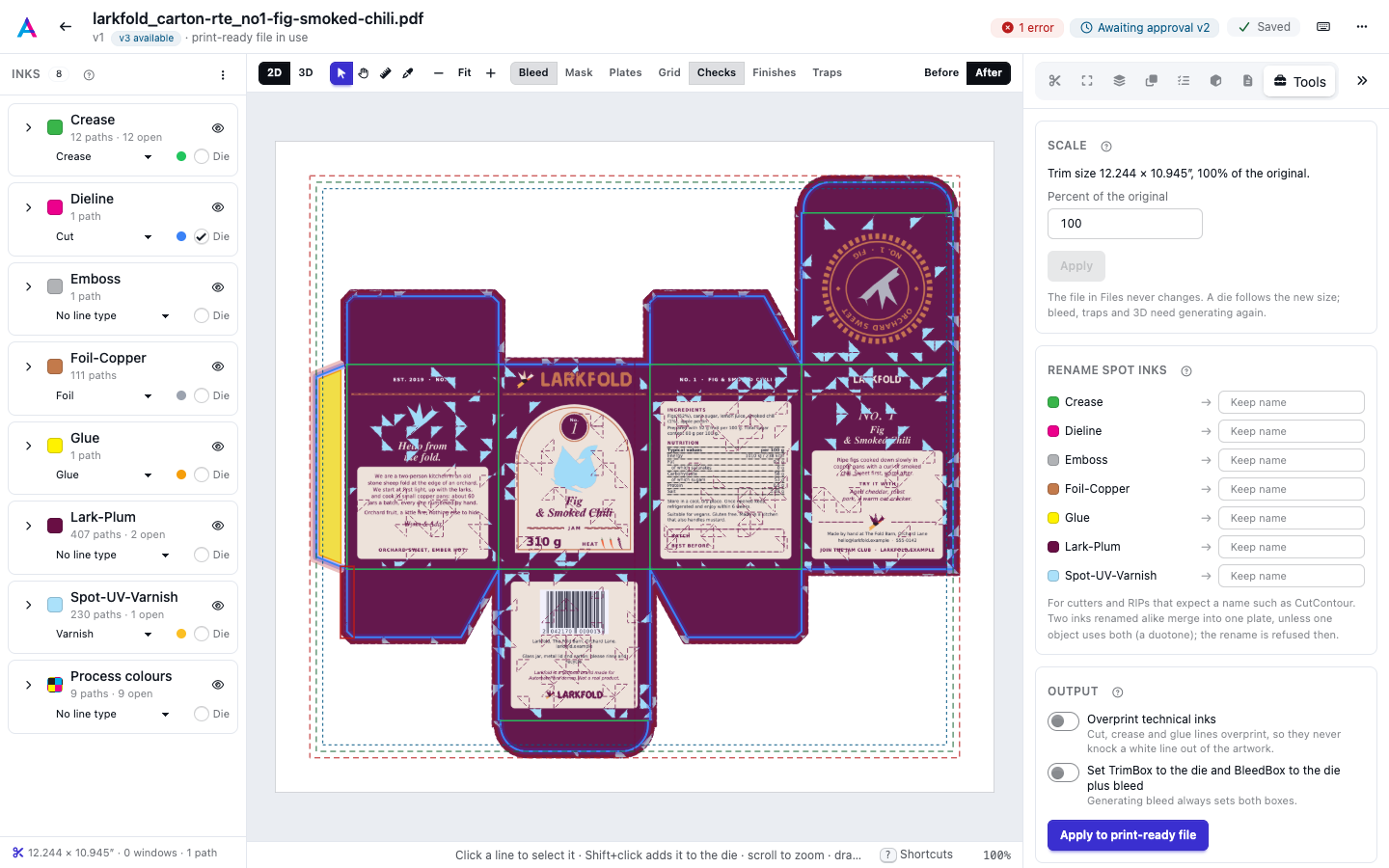The image size is (1389, 868).
Task: Open the frame corners panel icon
Action: pos(1087,81)
